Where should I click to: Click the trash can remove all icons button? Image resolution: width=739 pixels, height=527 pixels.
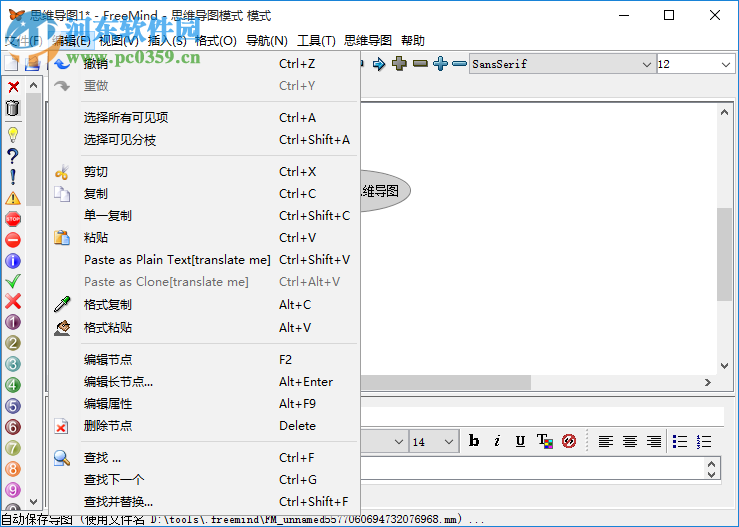pyautogui.click(x=13, y=108)
